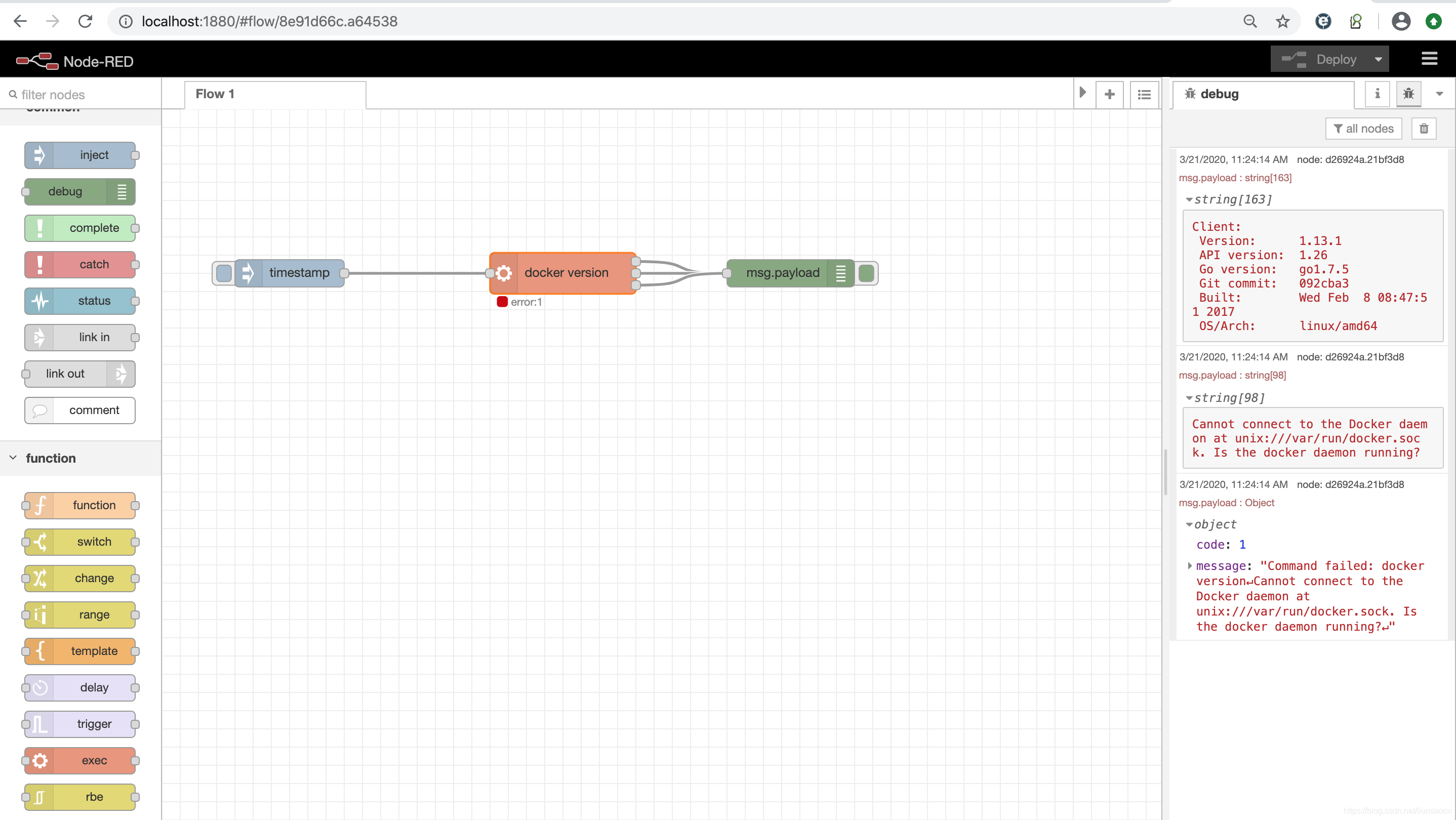
Task: Show the flow list
Action: click(1144, 94)
